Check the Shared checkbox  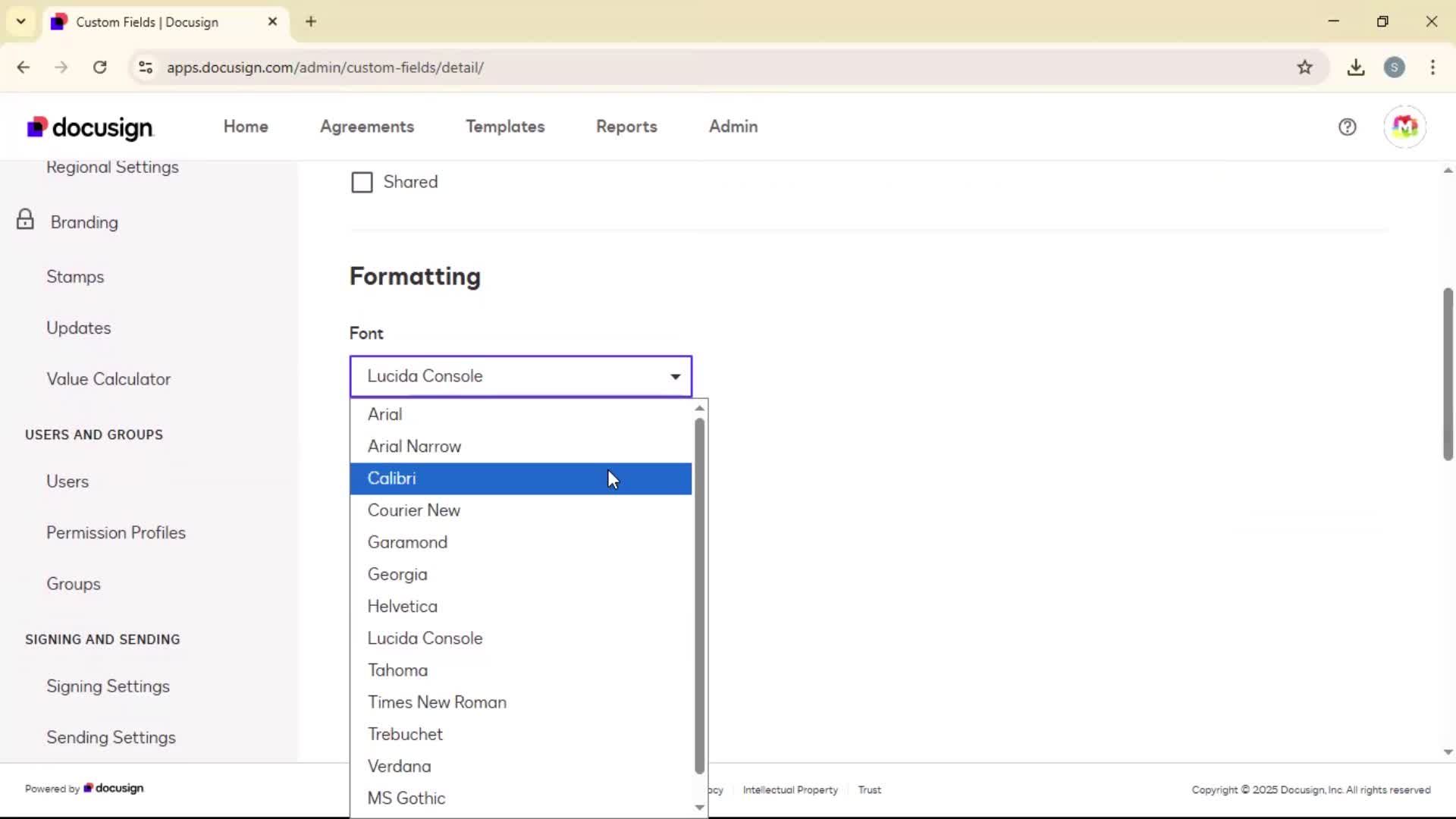(362, 183)
